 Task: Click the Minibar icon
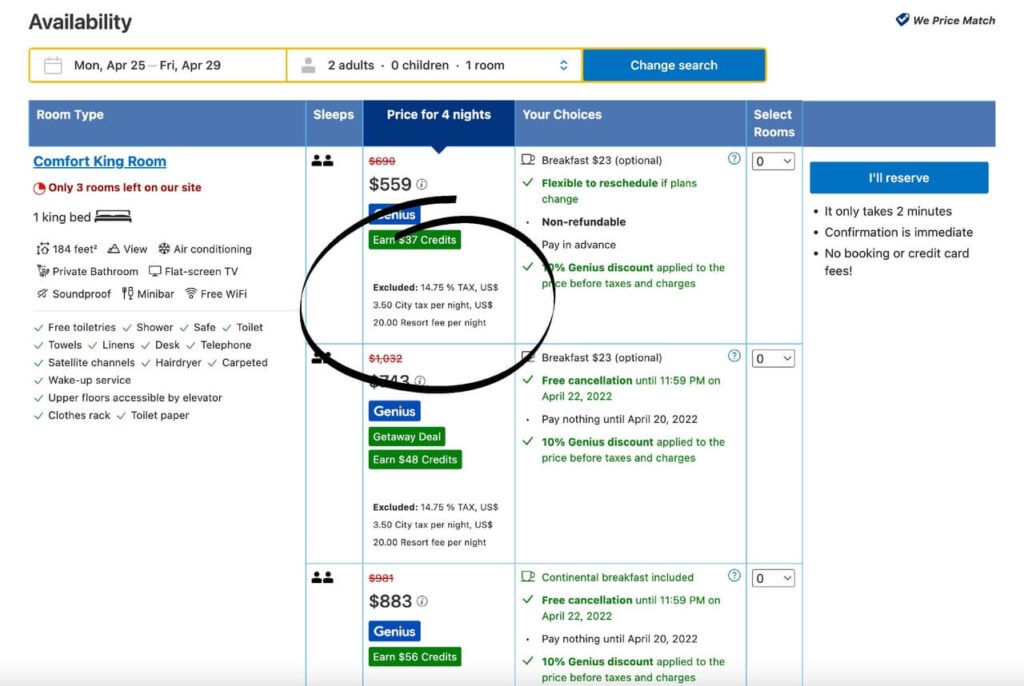click(x=127, y=294)
